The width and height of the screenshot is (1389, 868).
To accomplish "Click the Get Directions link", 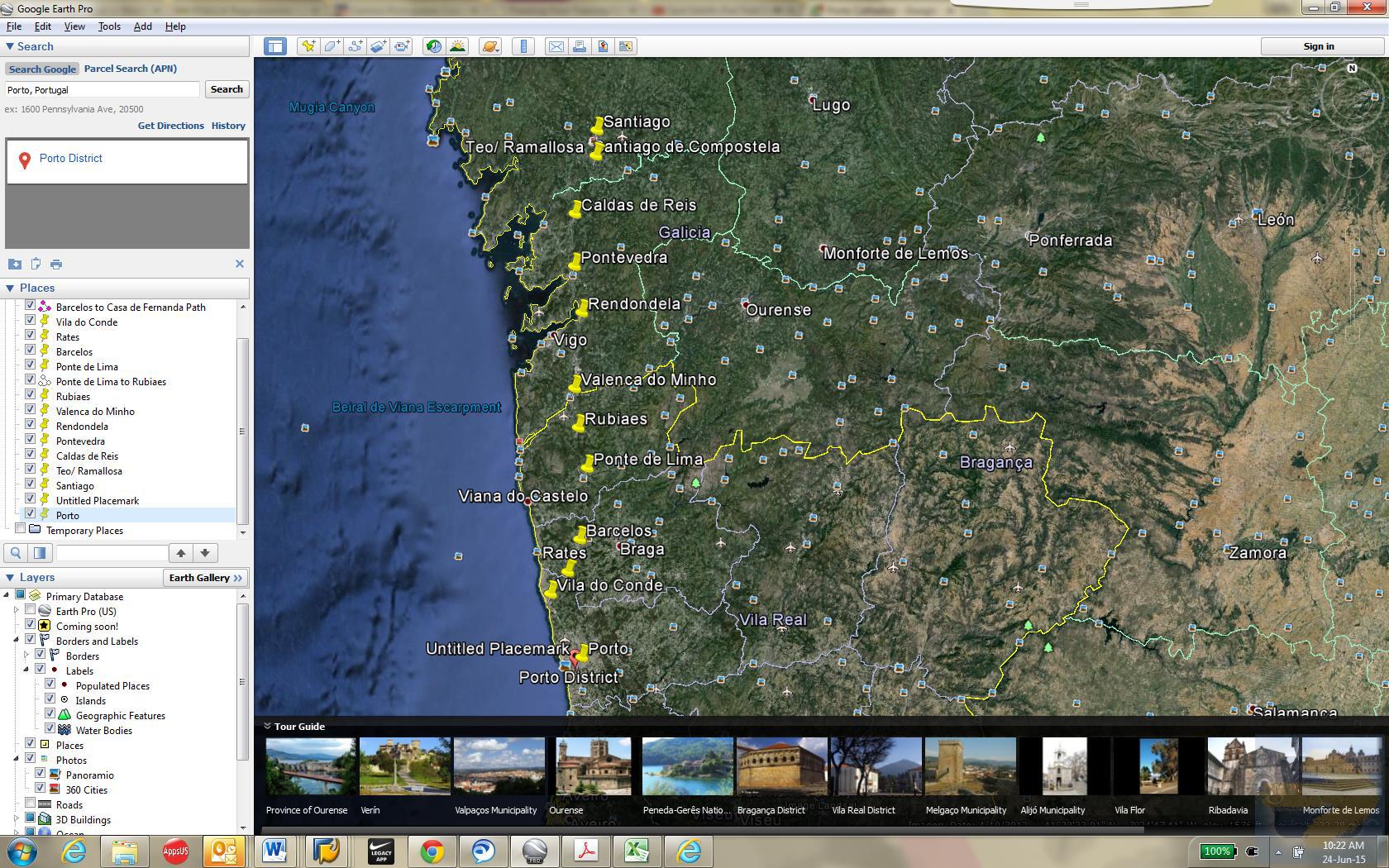I will tap(171, 126).
